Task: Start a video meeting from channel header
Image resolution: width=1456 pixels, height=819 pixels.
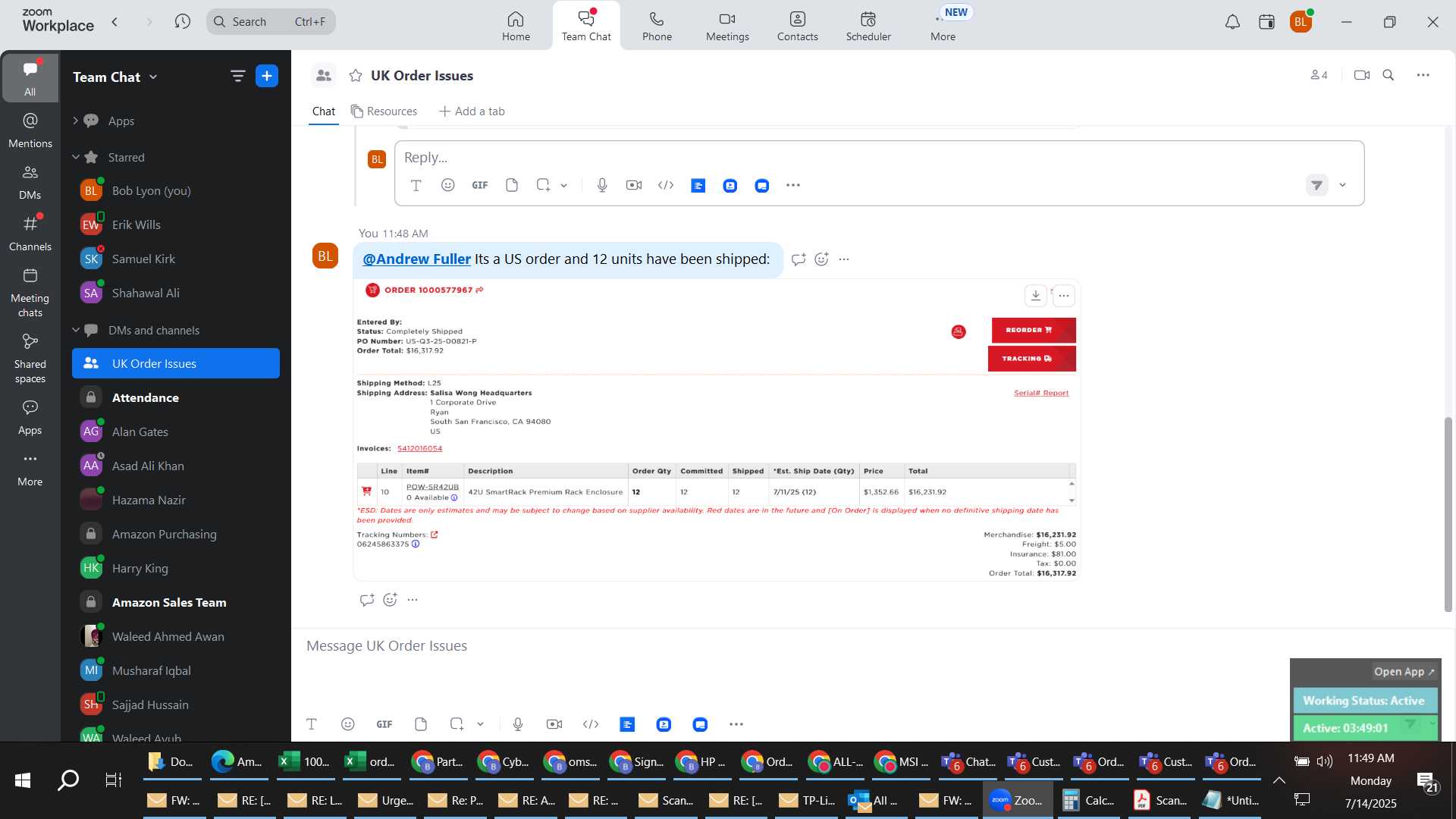Action: 1361,75
